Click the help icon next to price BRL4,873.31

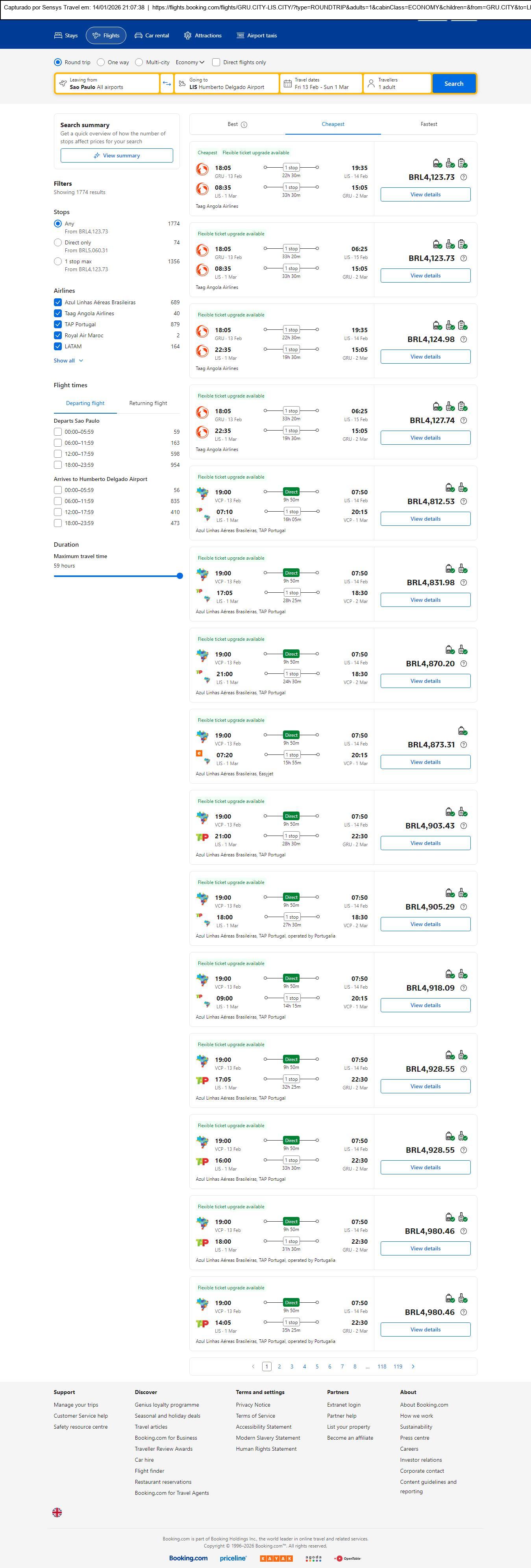(x=463, y=744)
